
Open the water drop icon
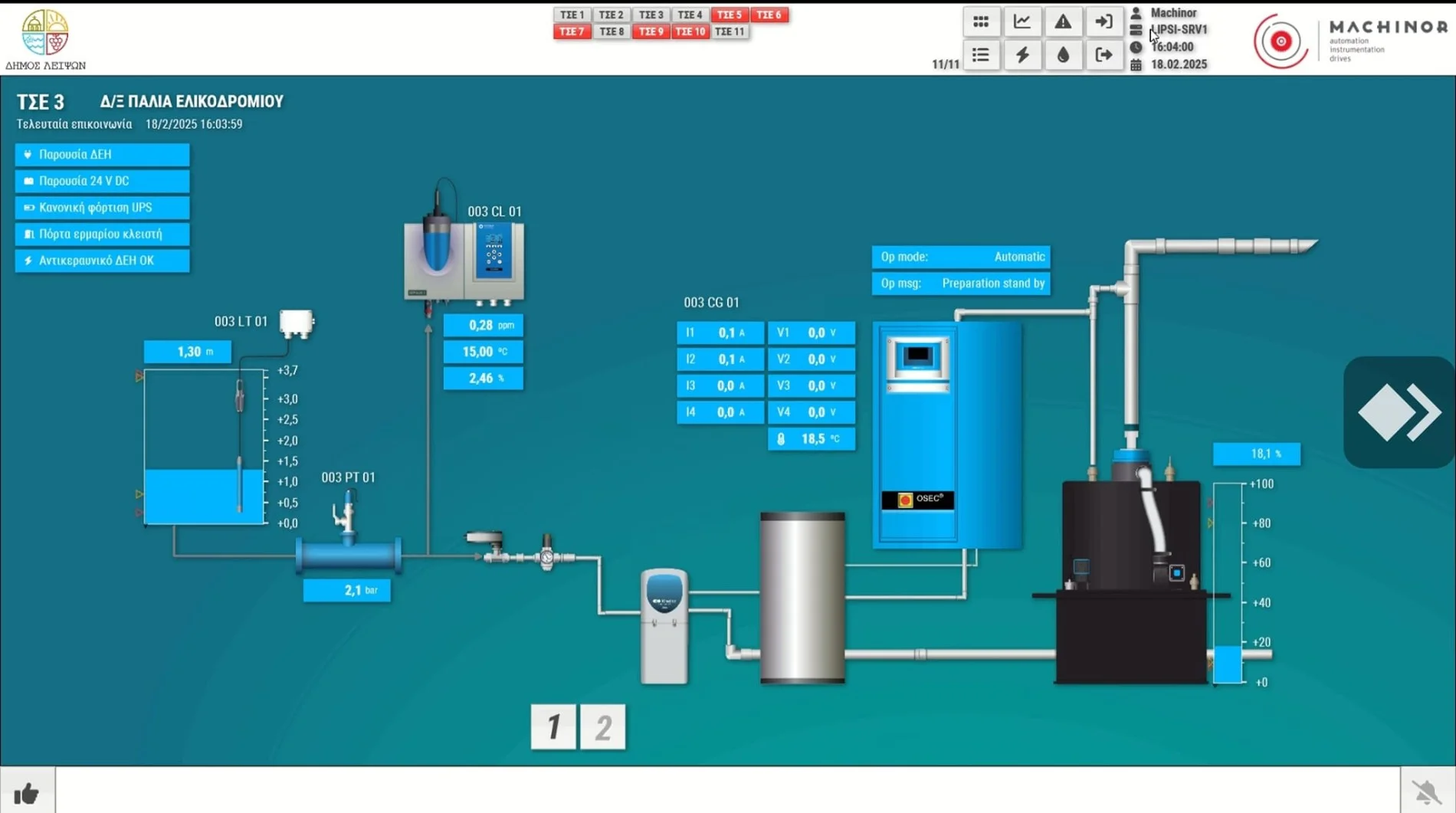pyautogui.click(x=1063, y=55)
